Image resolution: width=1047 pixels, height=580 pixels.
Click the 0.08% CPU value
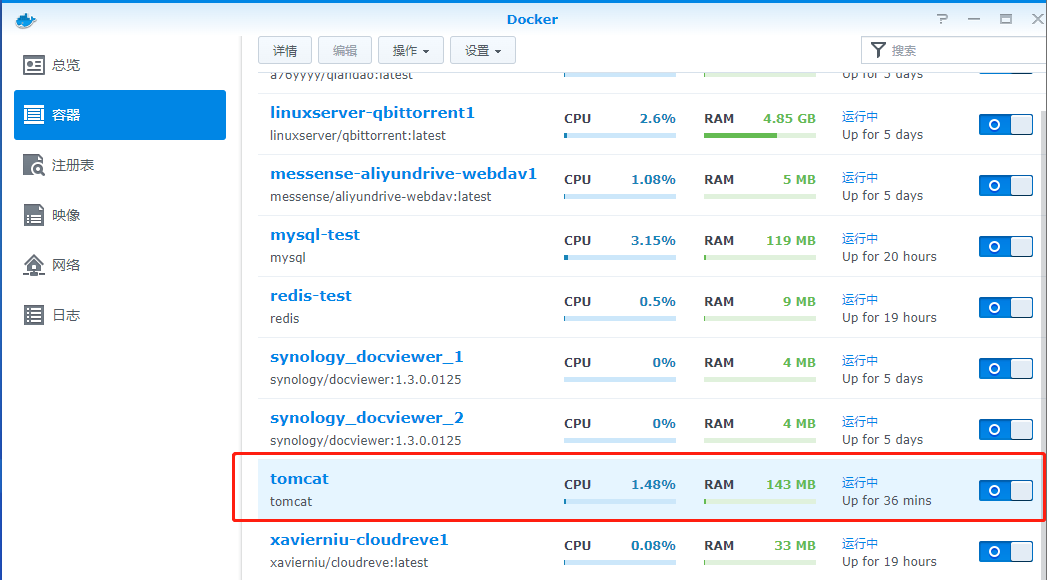pyautogui.click(x=653, y=545)
